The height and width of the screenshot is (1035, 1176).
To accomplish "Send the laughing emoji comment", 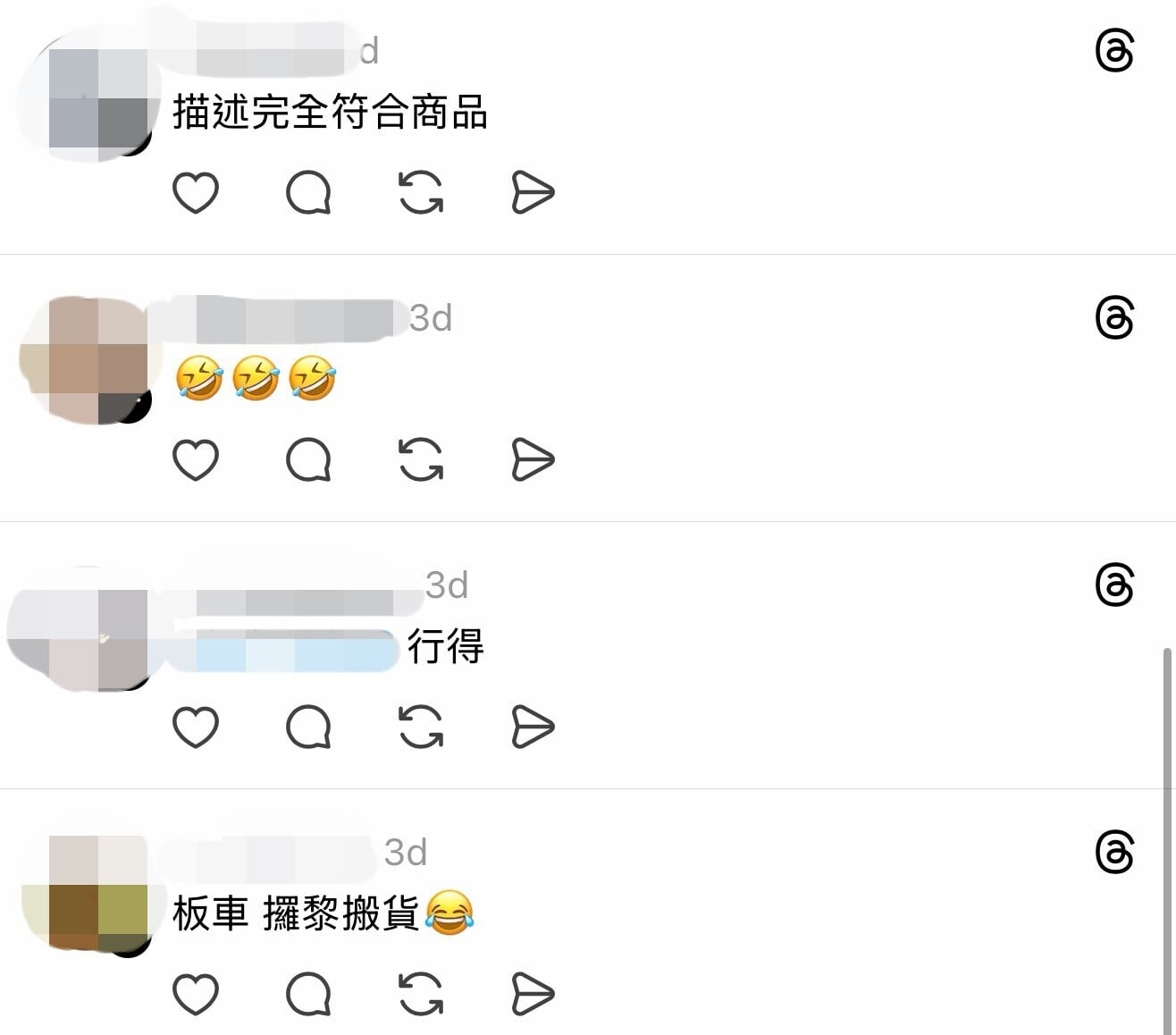I will 533,460.
